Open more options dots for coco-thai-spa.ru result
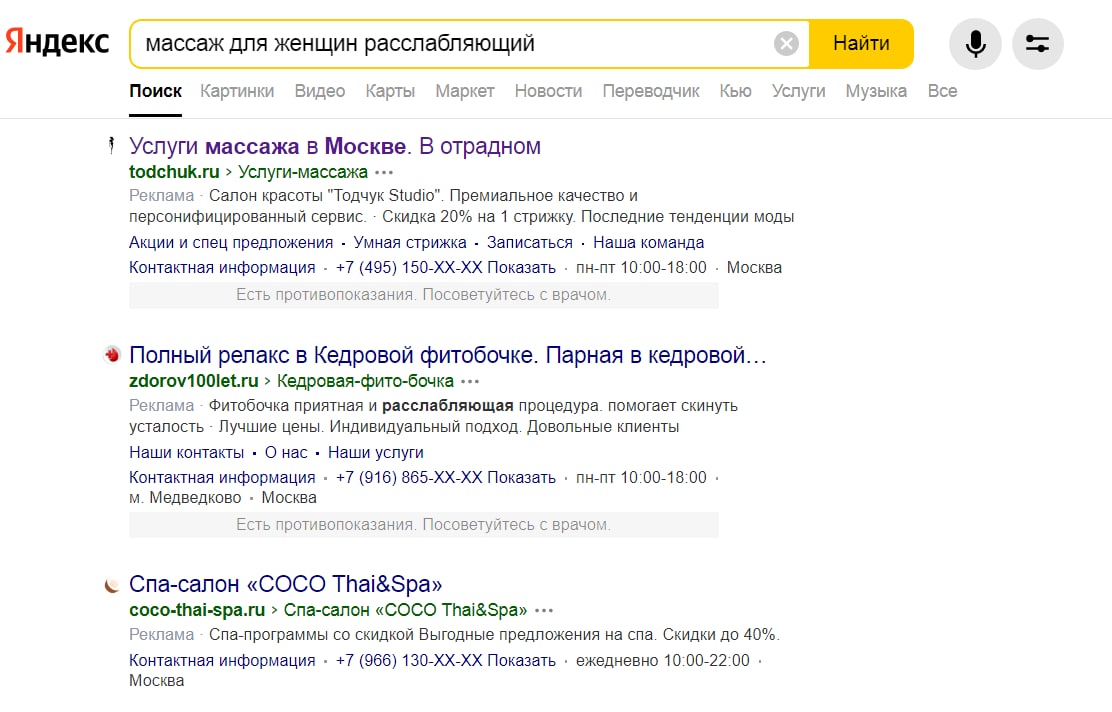The height and width of the screenshot is (712, 1112). 544,610
